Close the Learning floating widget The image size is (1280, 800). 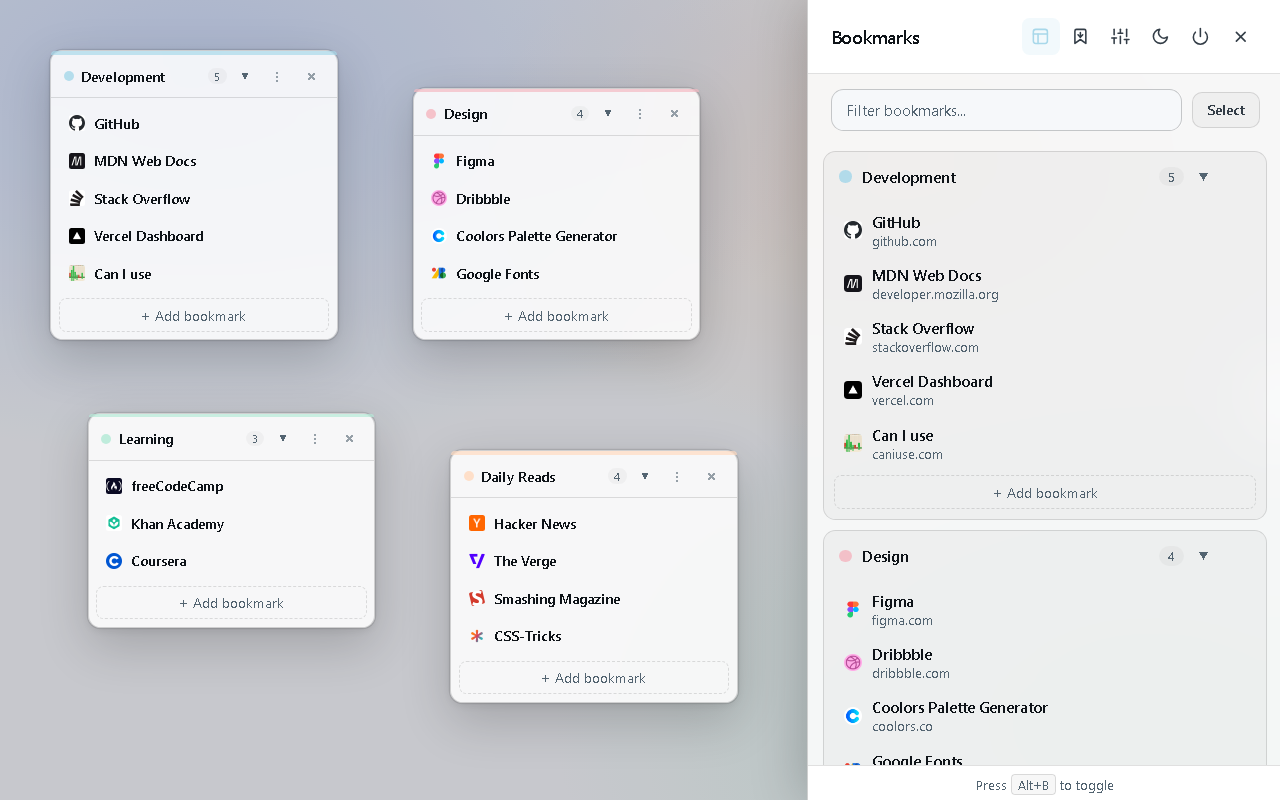pos(349,439)
